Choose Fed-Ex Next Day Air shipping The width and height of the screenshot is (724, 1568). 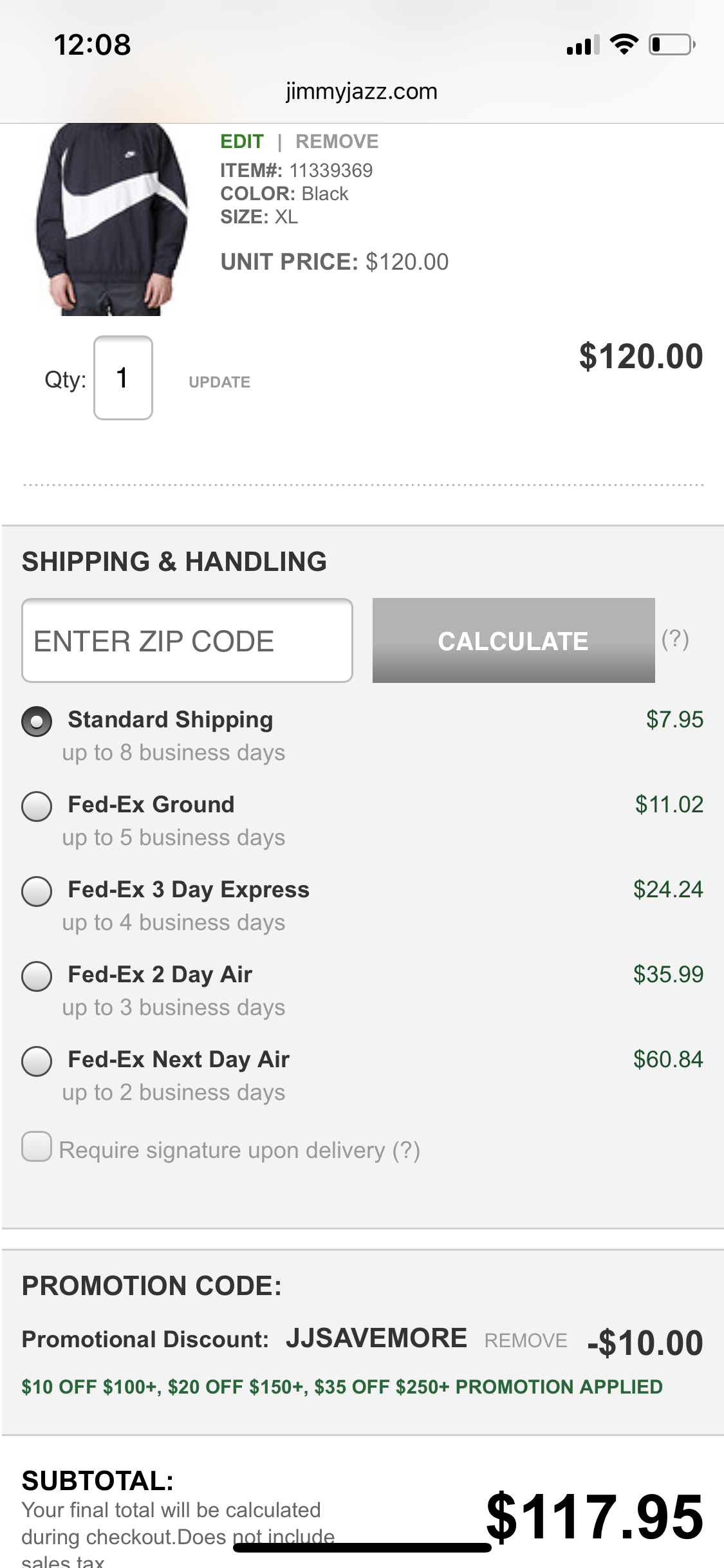pyautogui.click(x=37, y=1061)
